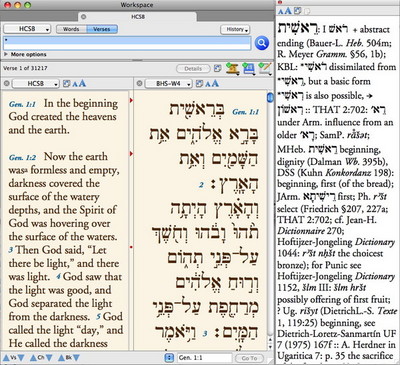Click into the search entry field
400x365 pixels.
click(127, 44)
